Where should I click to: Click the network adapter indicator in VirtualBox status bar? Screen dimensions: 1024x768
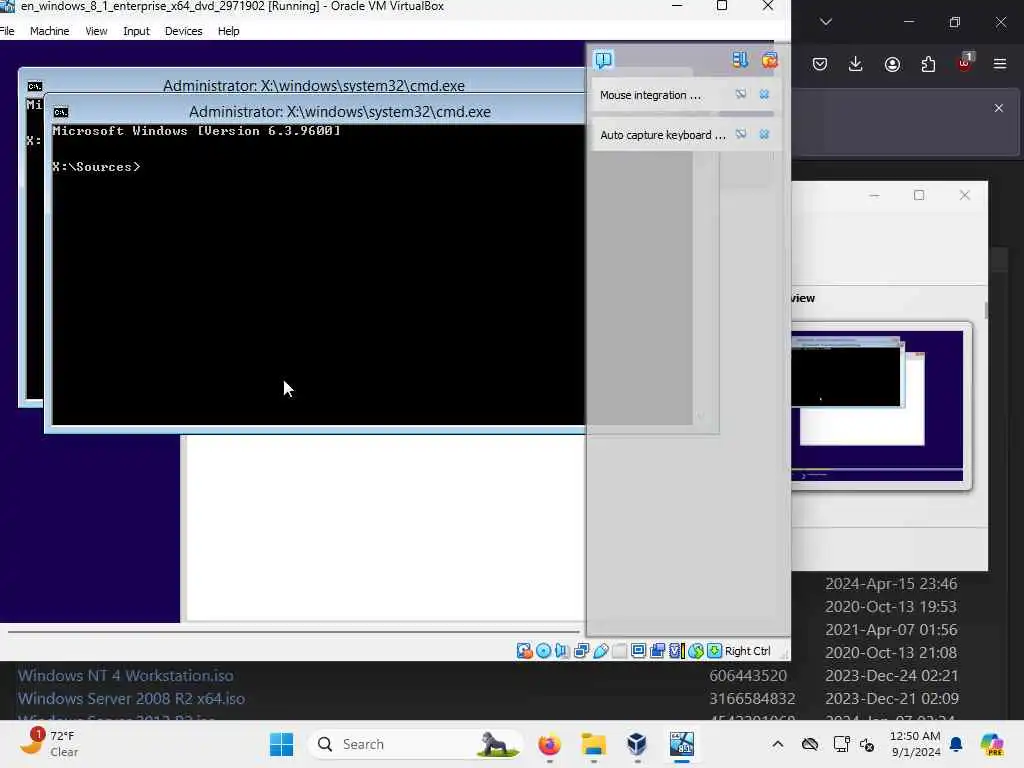coord(581,650)
